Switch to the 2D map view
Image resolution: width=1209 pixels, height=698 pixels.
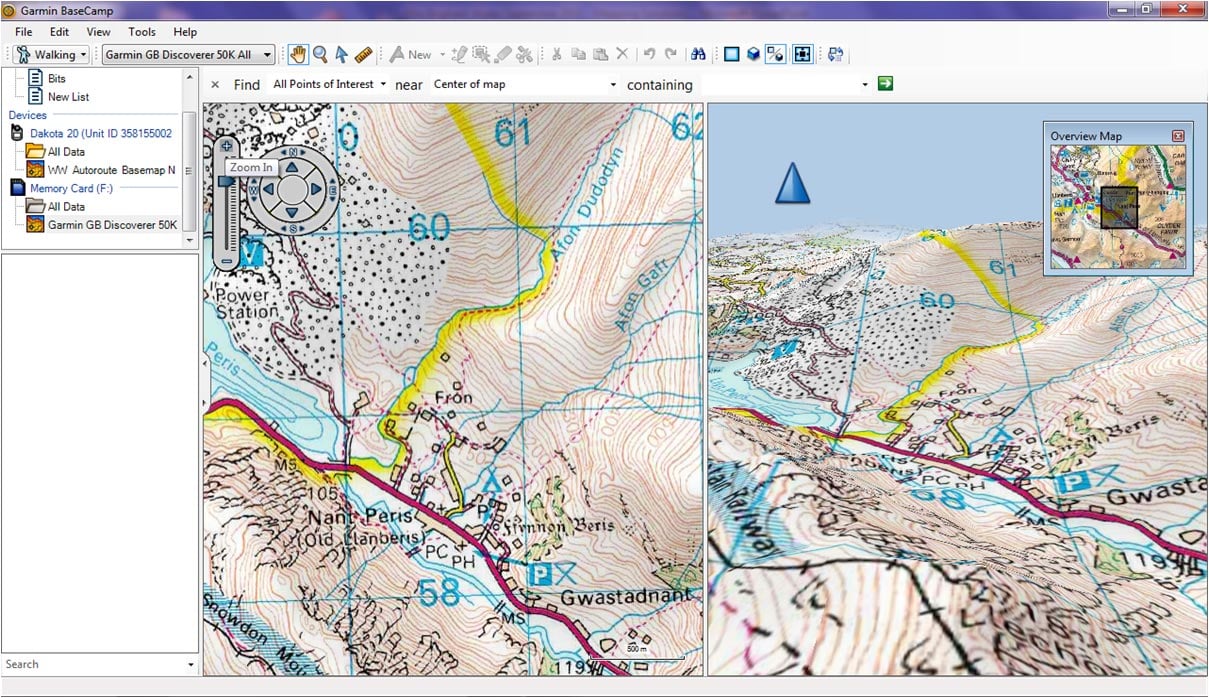pos(731,54)
